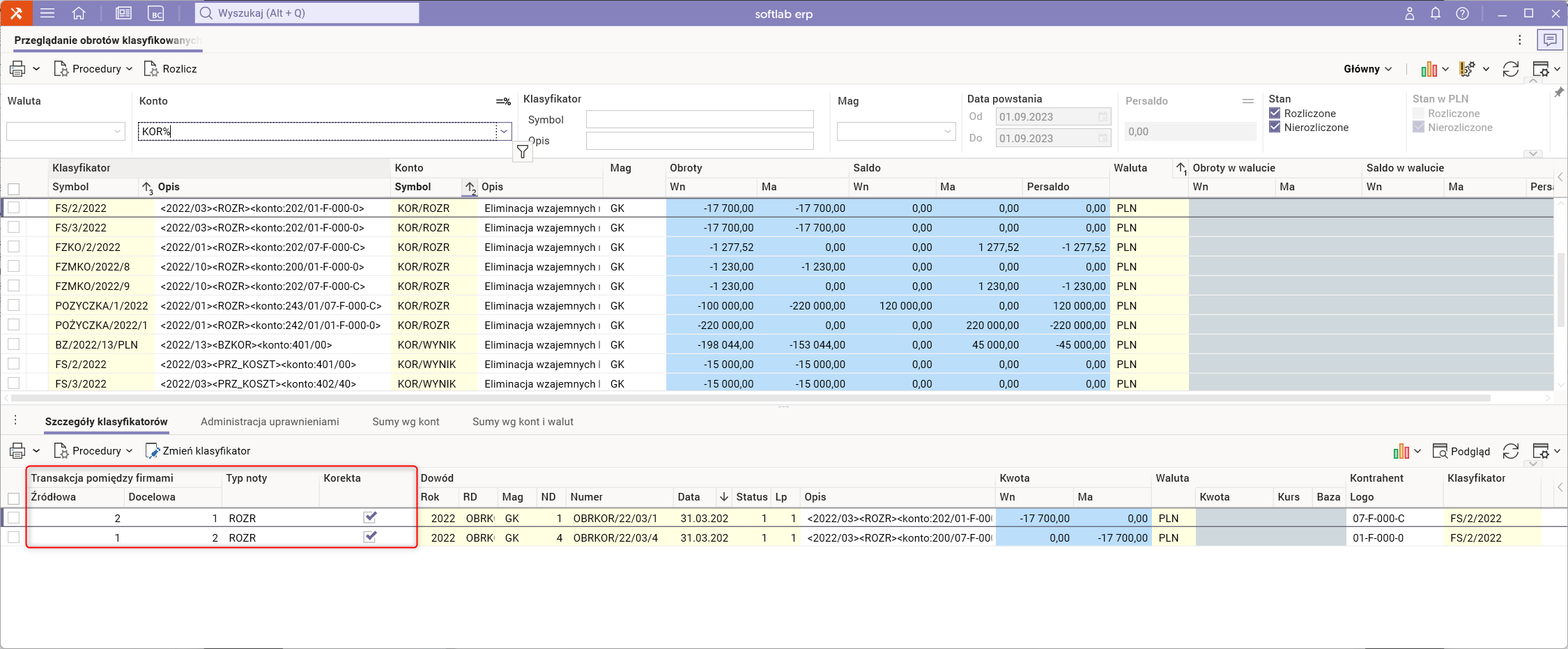The width and height of the screenshot is (1568, 649).
Task: Open the chat panel icon
Action: pos(1549,40)
